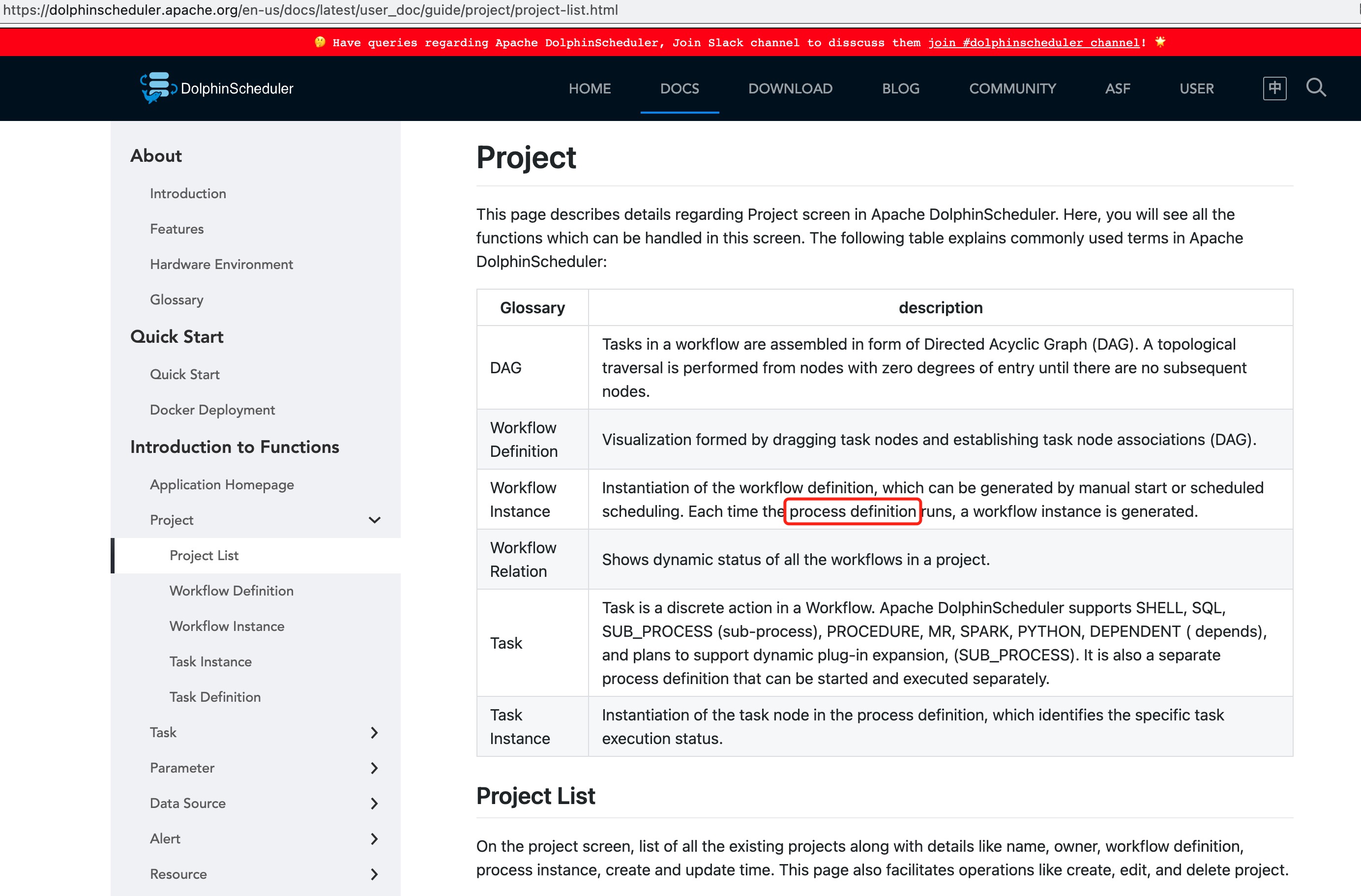Click the 'Shows dynamic status' description cell
Viewport: 1361px width, 896px height.
click(941, 559)
